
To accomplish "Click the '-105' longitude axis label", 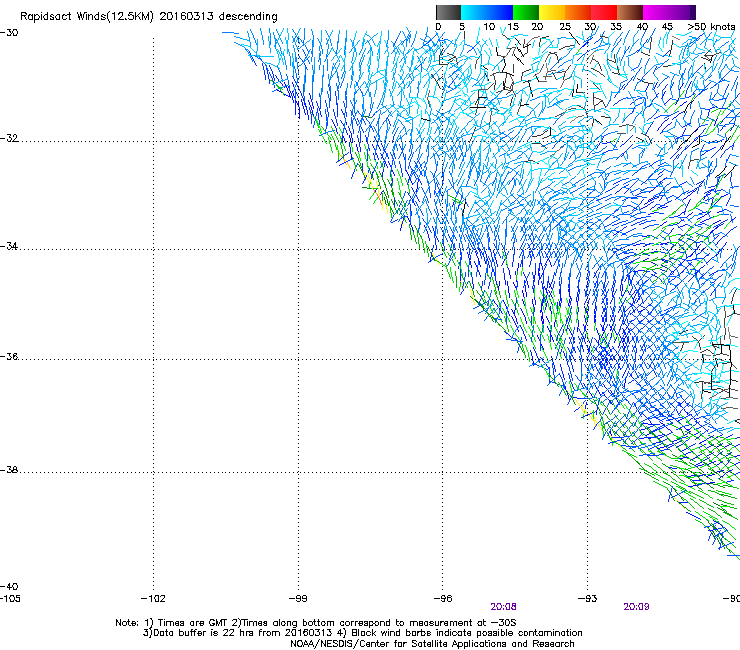I will click(x=10, y=599).
